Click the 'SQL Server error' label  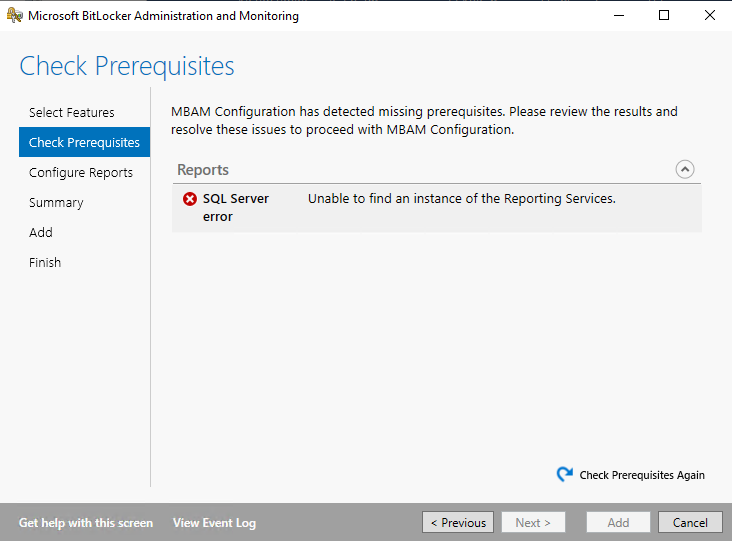[x=236, y=207]
